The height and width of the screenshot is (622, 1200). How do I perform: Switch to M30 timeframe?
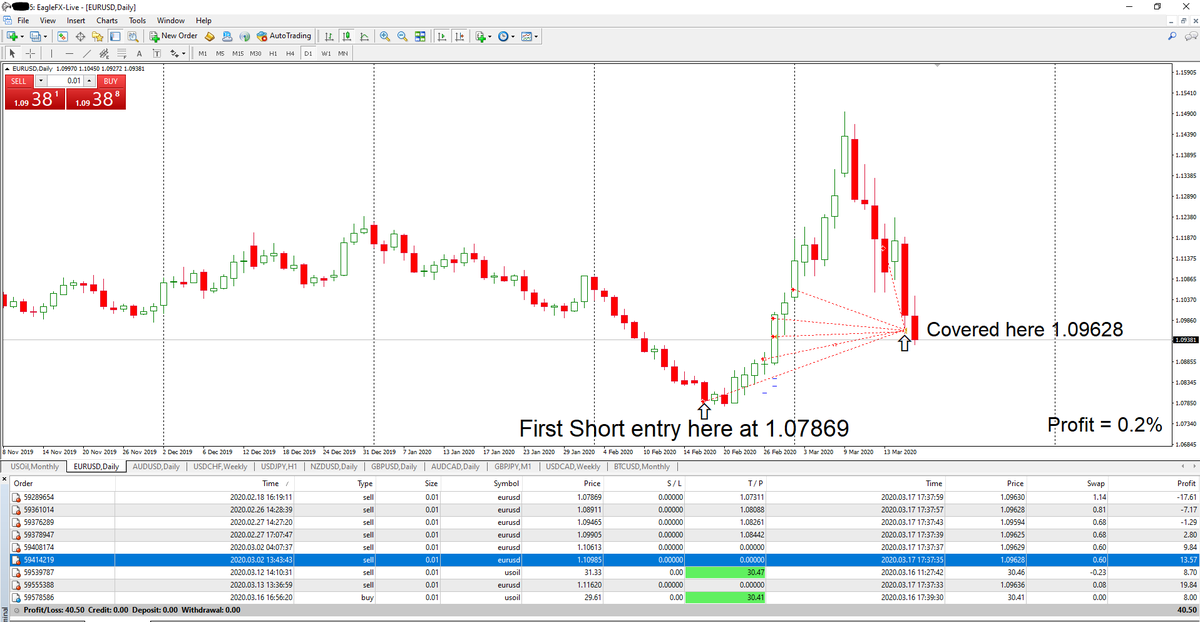[256, 53]
